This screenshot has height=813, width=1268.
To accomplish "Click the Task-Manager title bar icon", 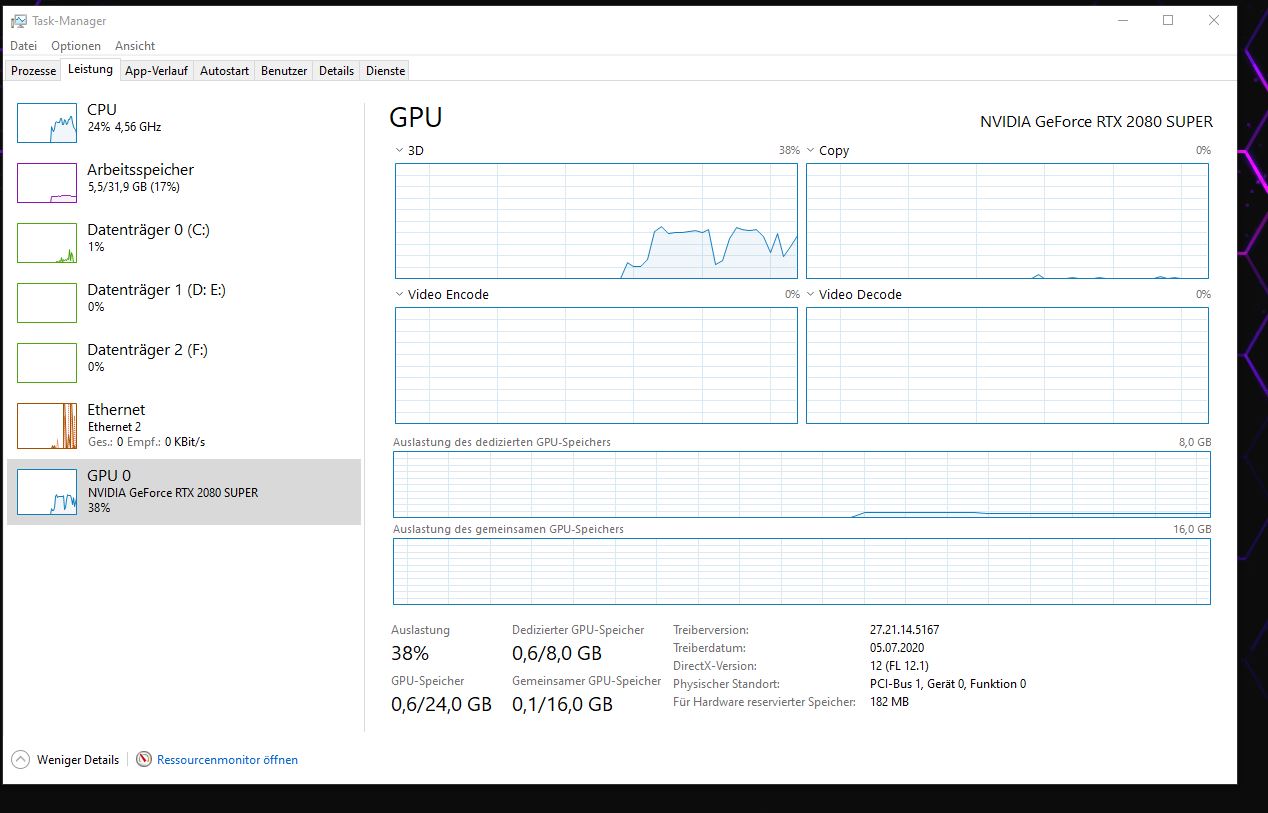I will (x=19, y=21).
